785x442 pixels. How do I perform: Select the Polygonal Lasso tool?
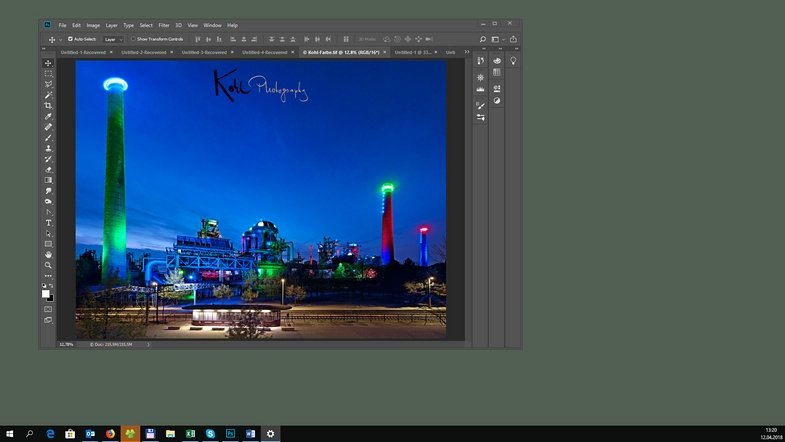pyautogui.click(x=48, y=84)
